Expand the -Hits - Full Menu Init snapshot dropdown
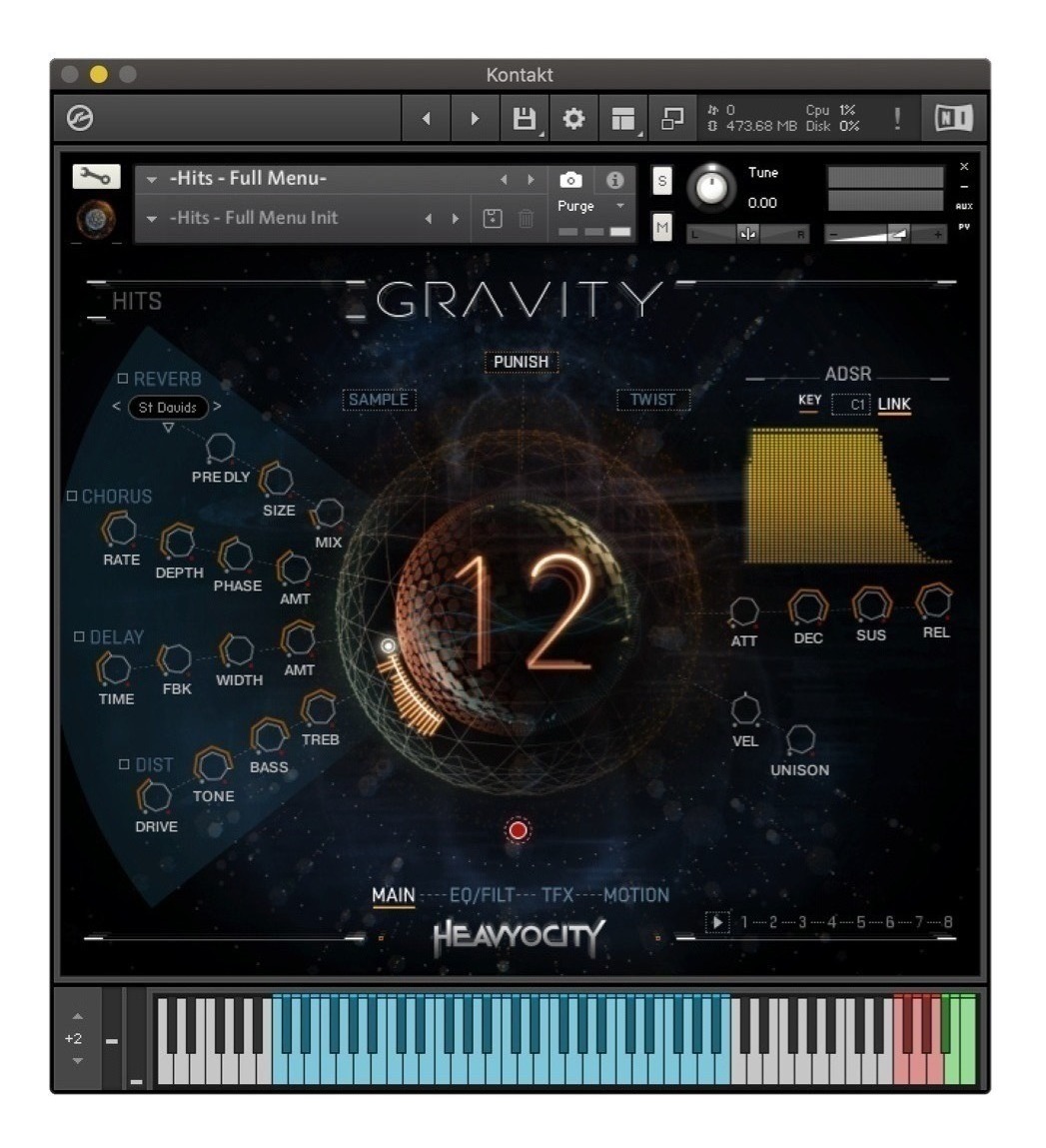Viewport: 1046px width, 1148px height. pyautogui.click(x=152, y=218)
